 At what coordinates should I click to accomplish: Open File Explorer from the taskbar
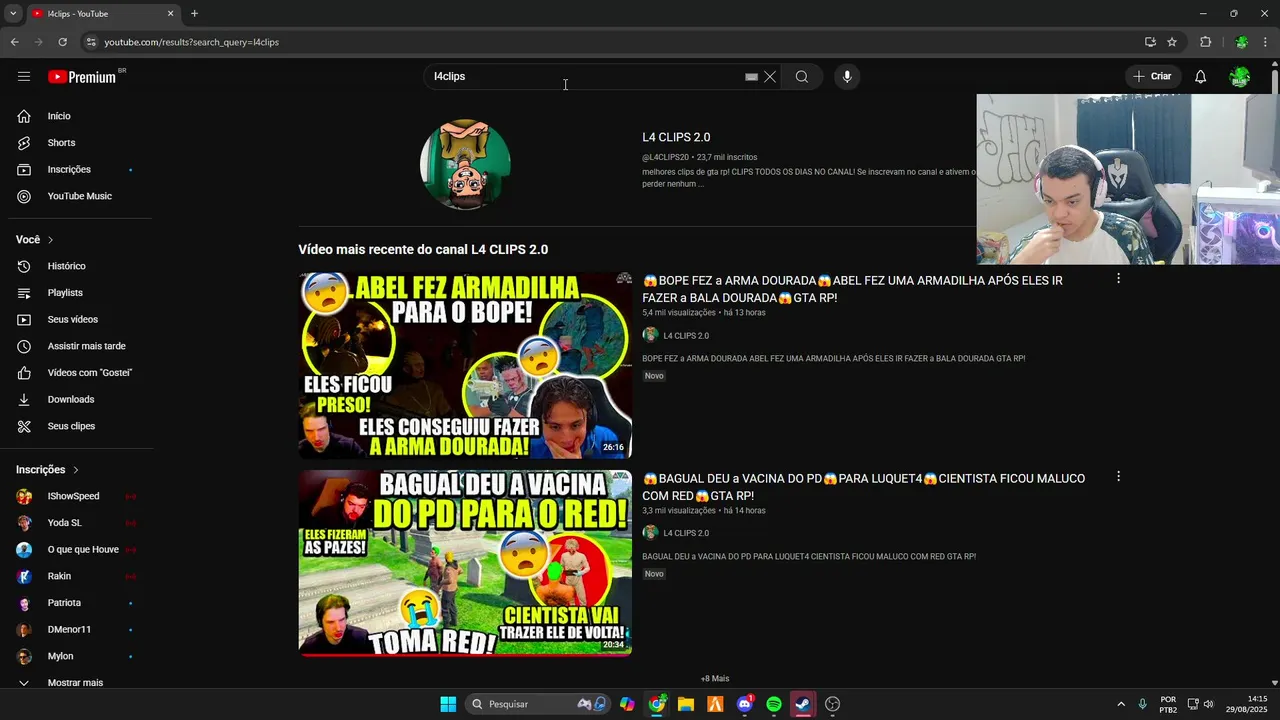point(686,704)
